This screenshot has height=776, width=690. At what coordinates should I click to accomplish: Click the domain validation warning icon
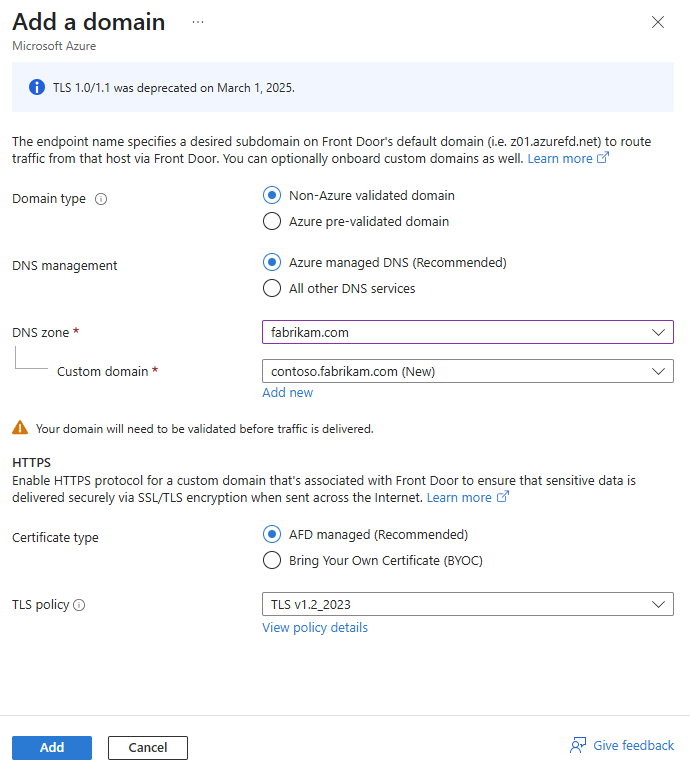[x=20, y=428]
